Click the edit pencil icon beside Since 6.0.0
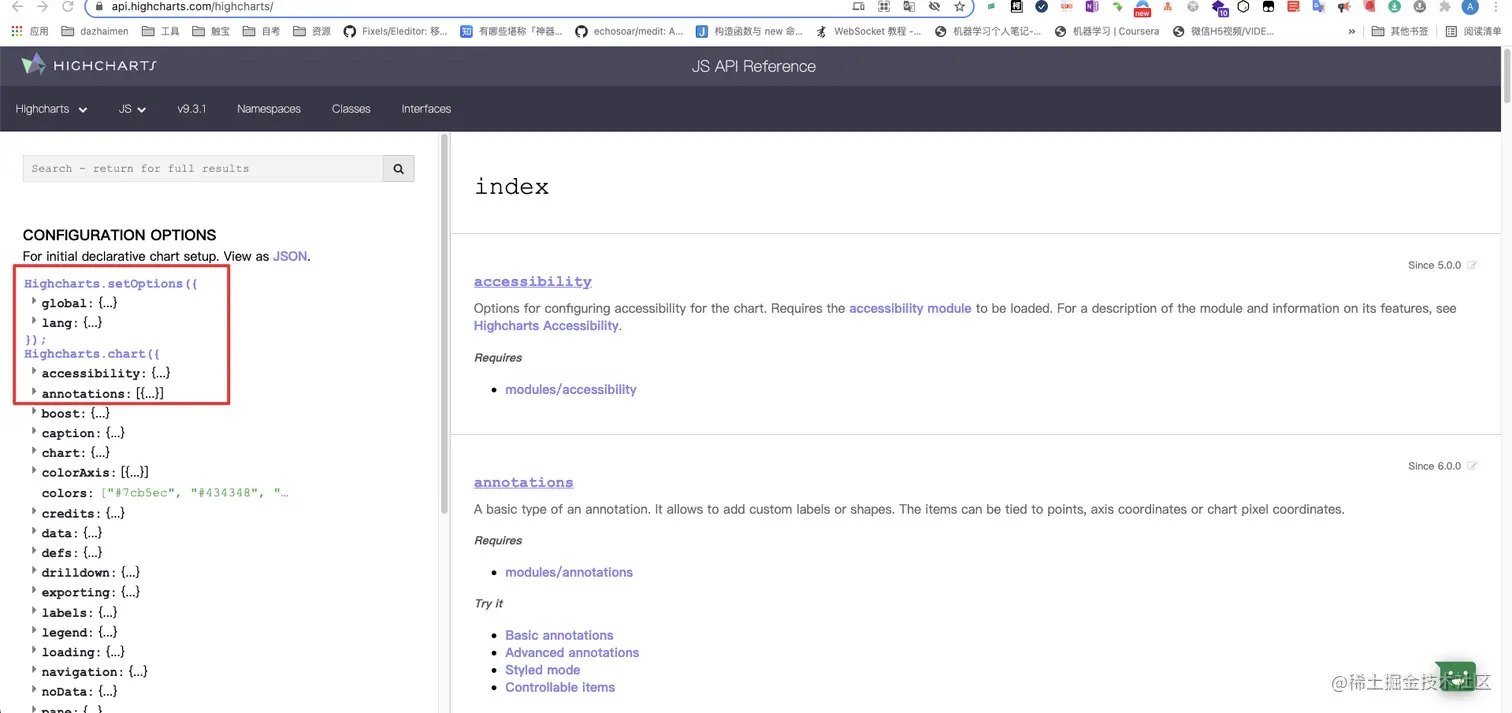1512x713 pixels. click(1471, 466)
